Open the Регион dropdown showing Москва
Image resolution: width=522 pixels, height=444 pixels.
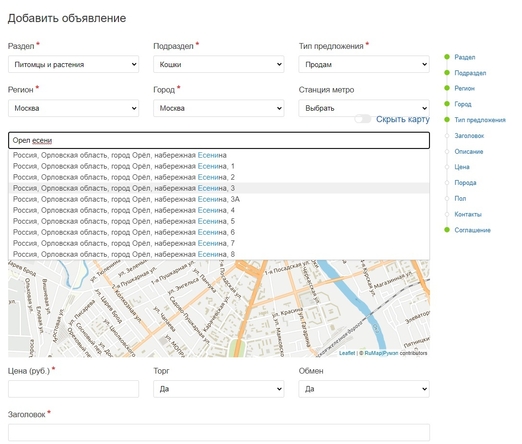coord(73,108)
